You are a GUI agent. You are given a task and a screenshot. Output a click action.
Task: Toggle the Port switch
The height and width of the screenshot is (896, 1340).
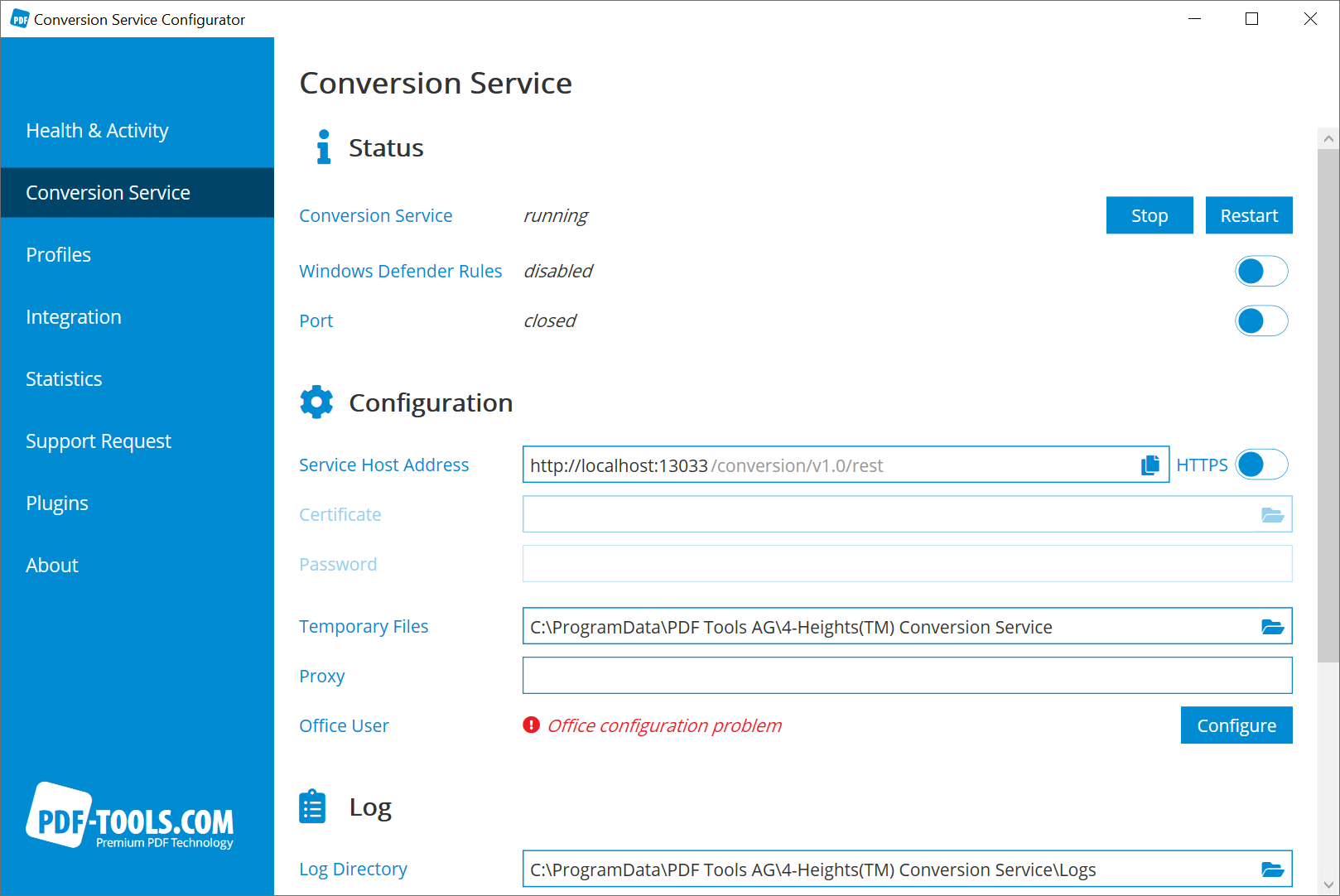pyautogui.click(x=1261, y=320)
